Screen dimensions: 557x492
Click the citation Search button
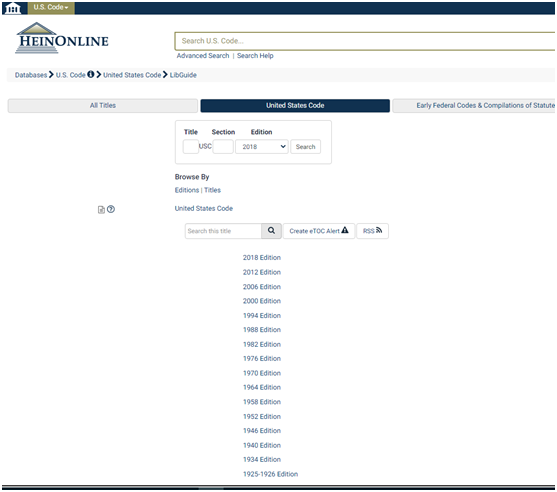tap(305, 146)
